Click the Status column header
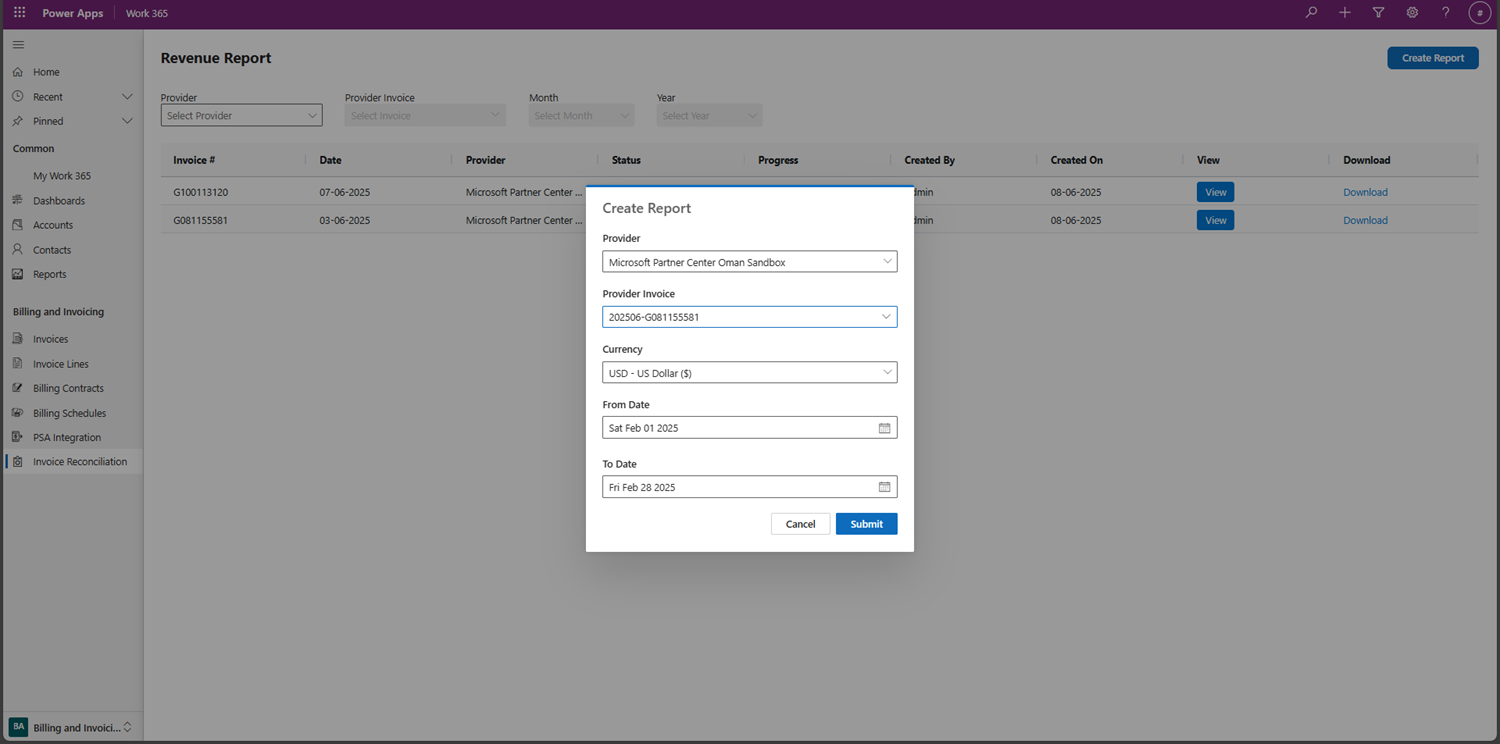Viewport: 1500px width, 744px height. [x=626, y=160]
